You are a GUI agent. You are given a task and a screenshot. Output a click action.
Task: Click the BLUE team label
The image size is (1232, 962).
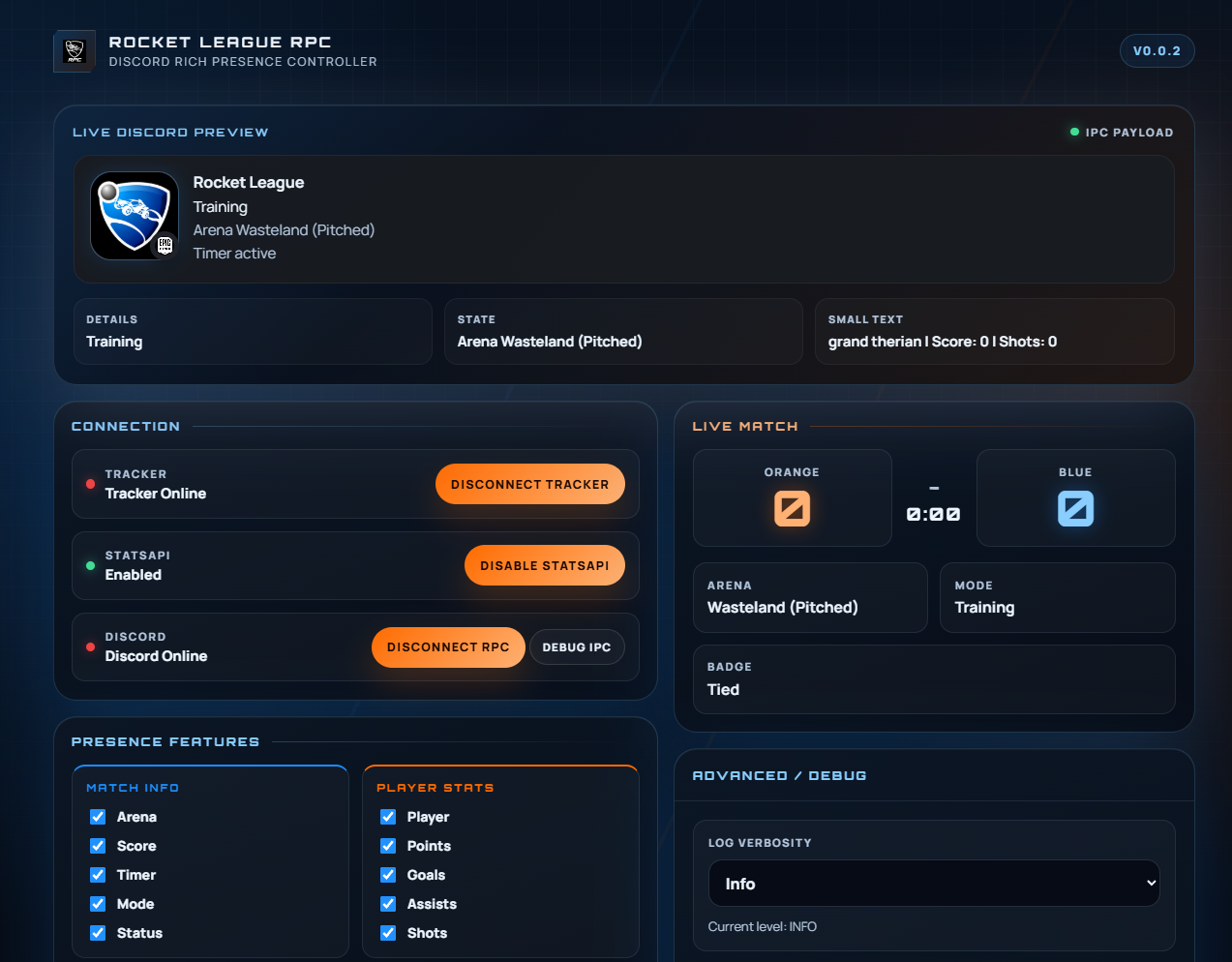1075,472
